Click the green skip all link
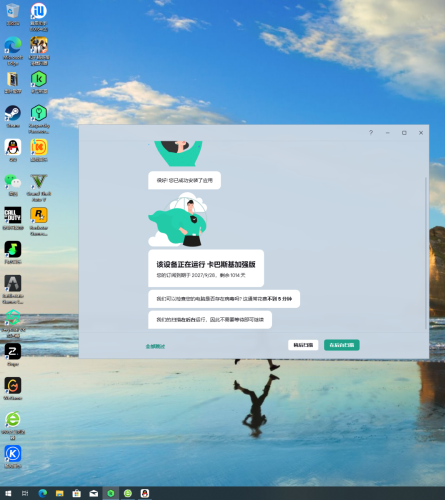The height and width of the screenshot is (500, 445). [155, 346]
